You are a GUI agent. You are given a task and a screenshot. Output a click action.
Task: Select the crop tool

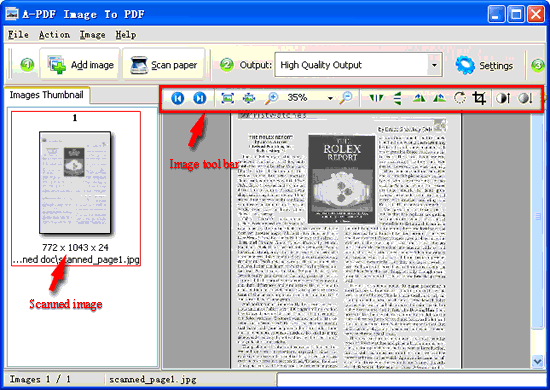pyautogui.click(x=479, y=98)
